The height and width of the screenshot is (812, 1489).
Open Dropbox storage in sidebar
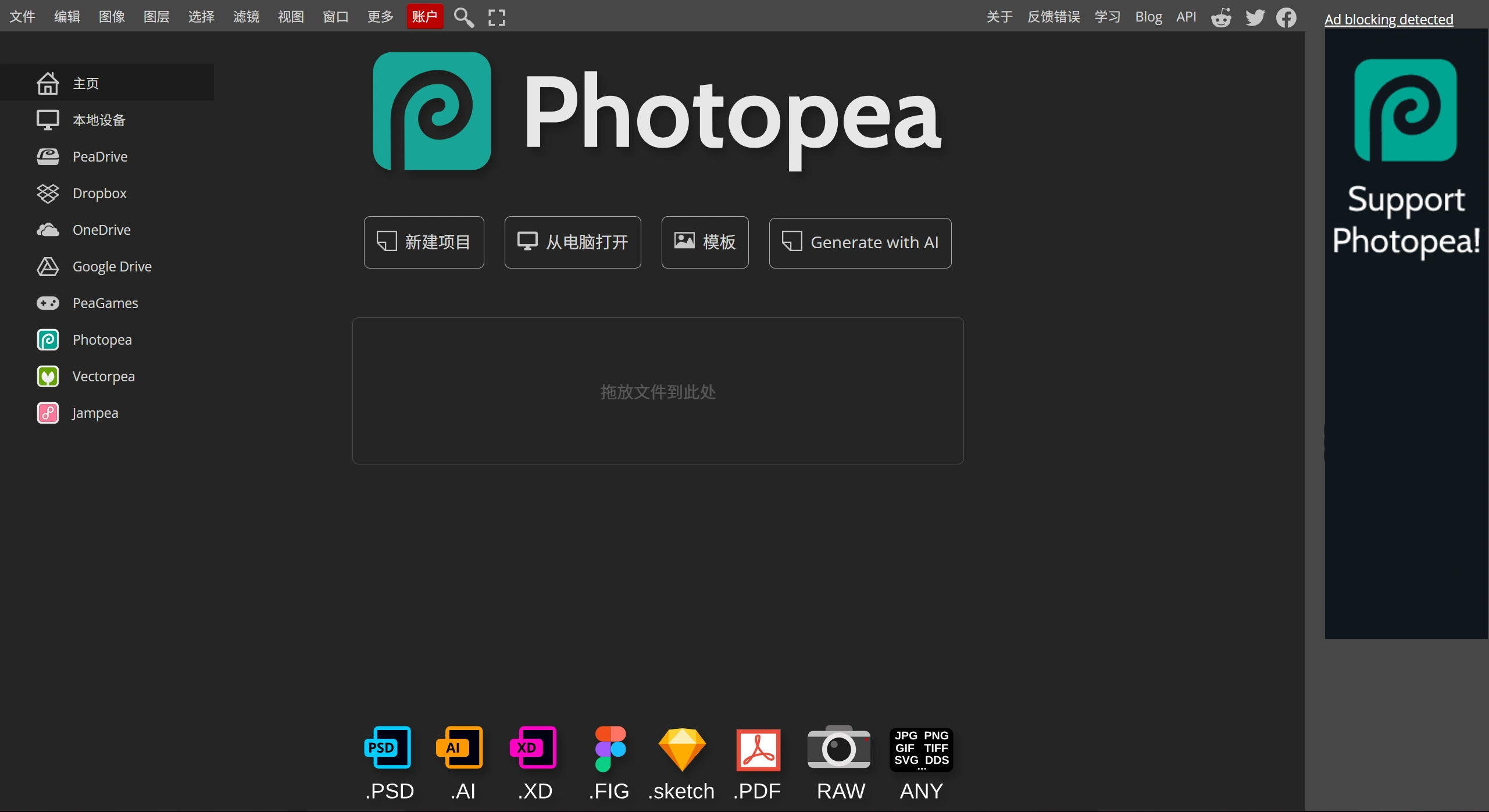coord(107,193)
